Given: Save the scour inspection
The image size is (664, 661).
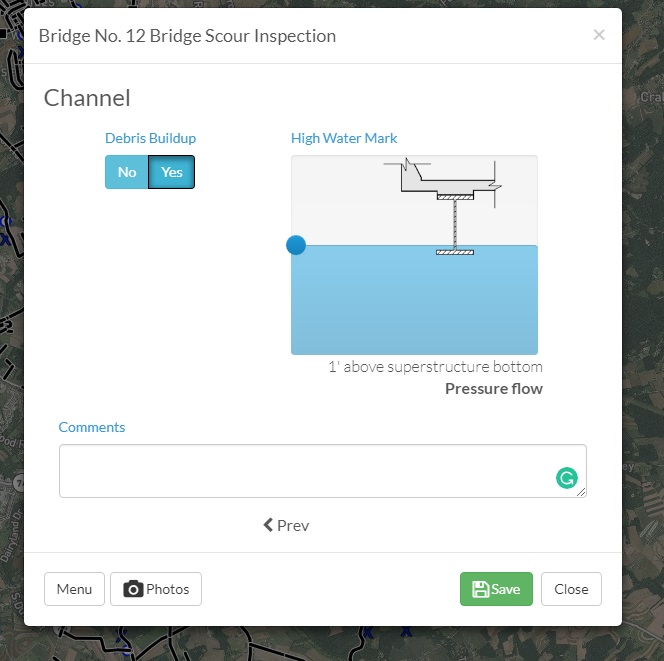Looking at the screenshot, I should click(x=496, y=589).
